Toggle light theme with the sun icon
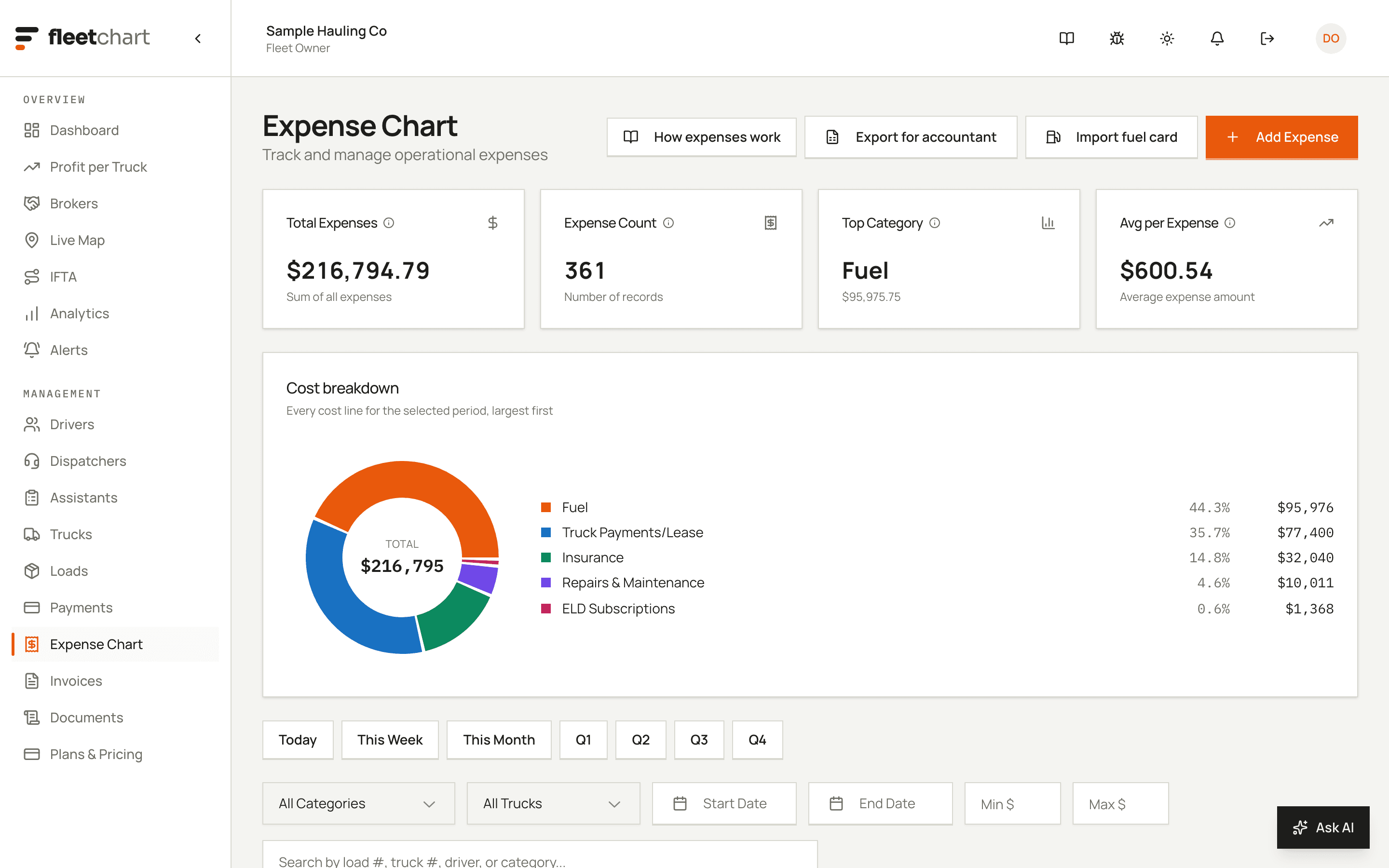Viewport: 1389px width, 868px height. click(x=1167, y=39)
